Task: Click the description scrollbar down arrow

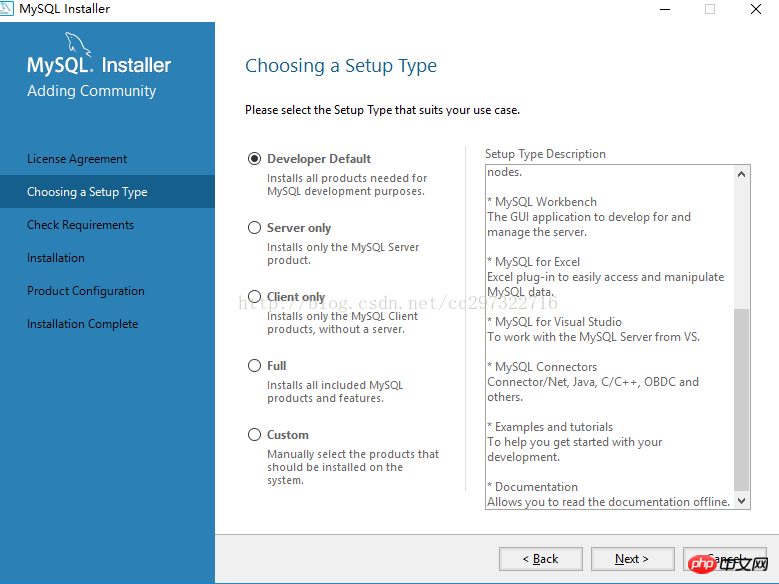Action: pos(741,501)
